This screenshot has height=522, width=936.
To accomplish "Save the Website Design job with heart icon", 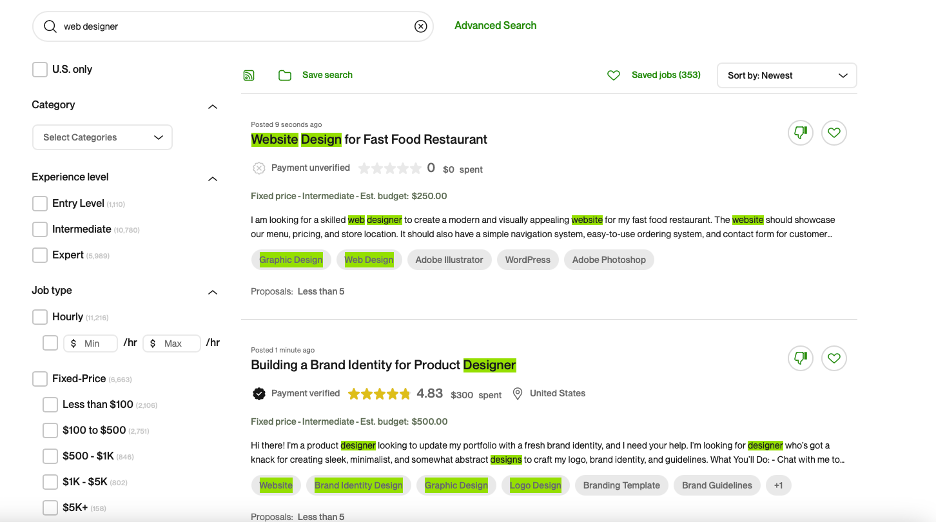I will click(x=834, y=132).
